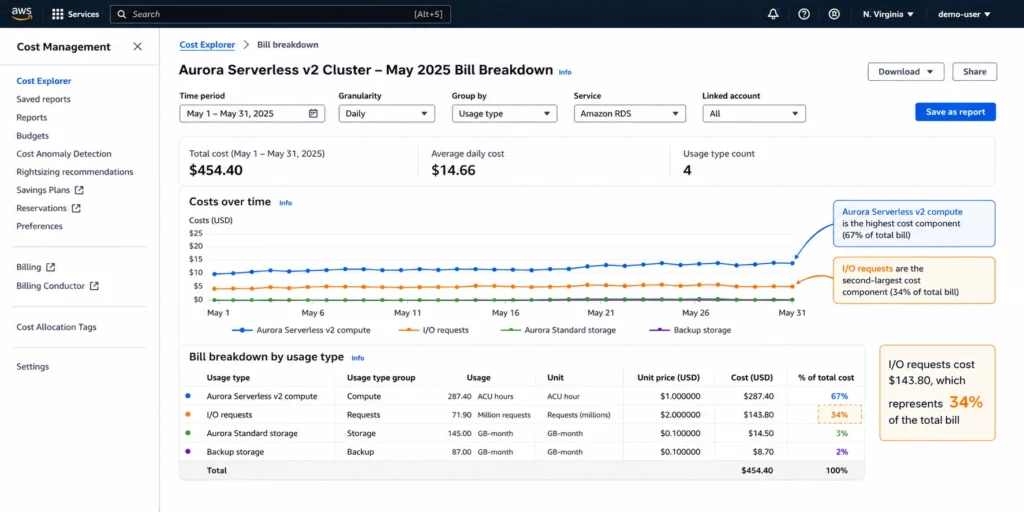Open the Download dropdown button
Screen dimensions: 1024x512
[906, 72]
